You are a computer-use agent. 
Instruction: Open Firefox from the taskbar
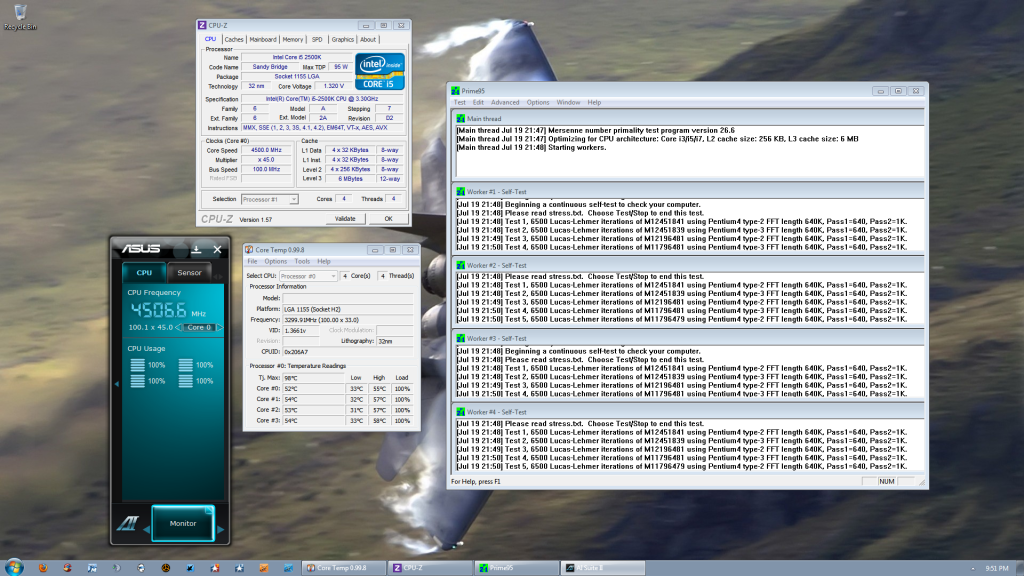pyautogui.click(x=42, y=567)
